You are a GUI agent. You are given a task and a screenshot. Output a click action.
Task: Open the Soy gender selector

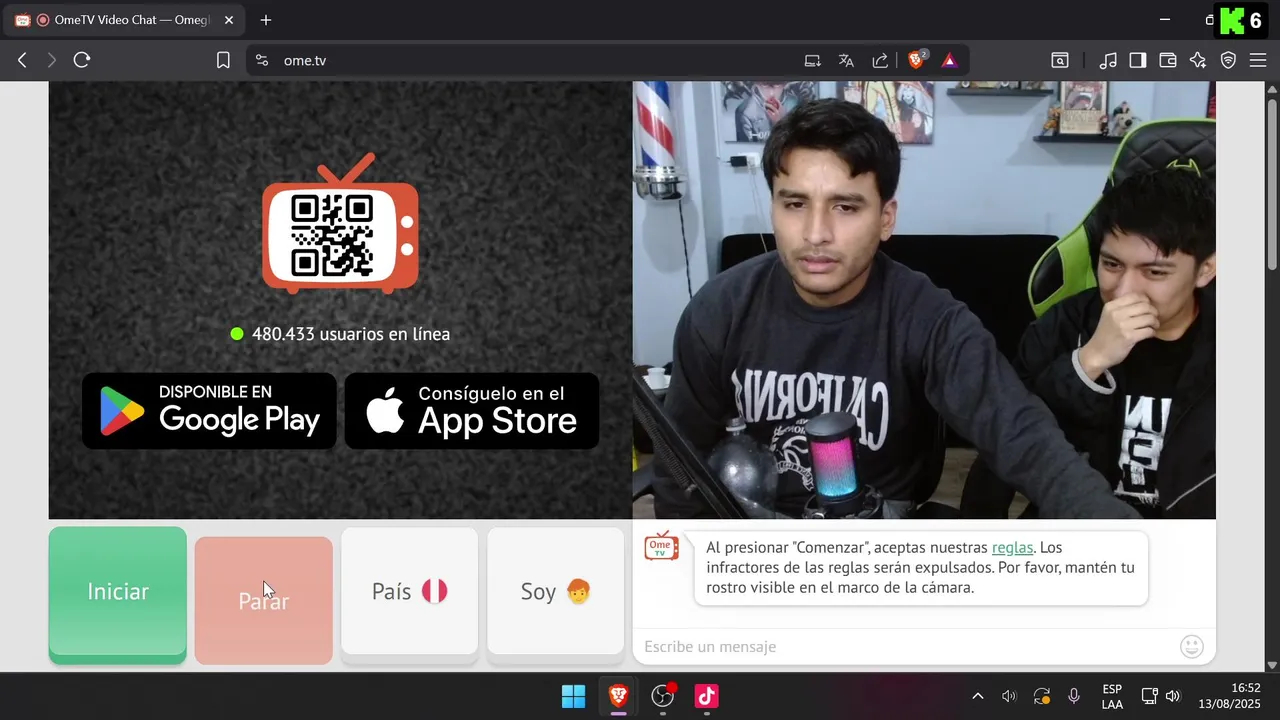(556, 594)
